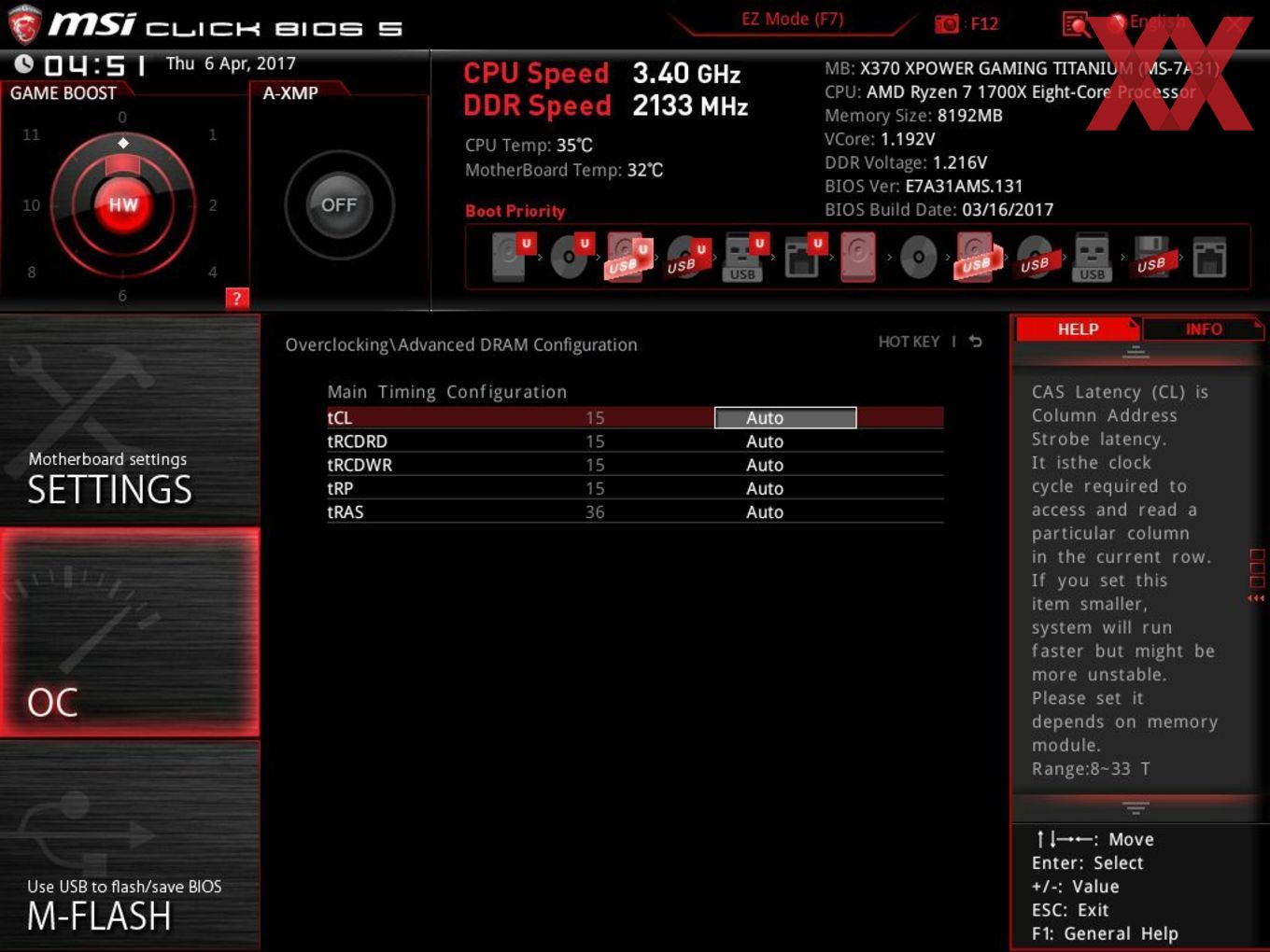1270x952 pixels.
Task: Select the highlighted legacy hard disk icon without a badge
Action: pyautogui.click(x=858, y=258)
